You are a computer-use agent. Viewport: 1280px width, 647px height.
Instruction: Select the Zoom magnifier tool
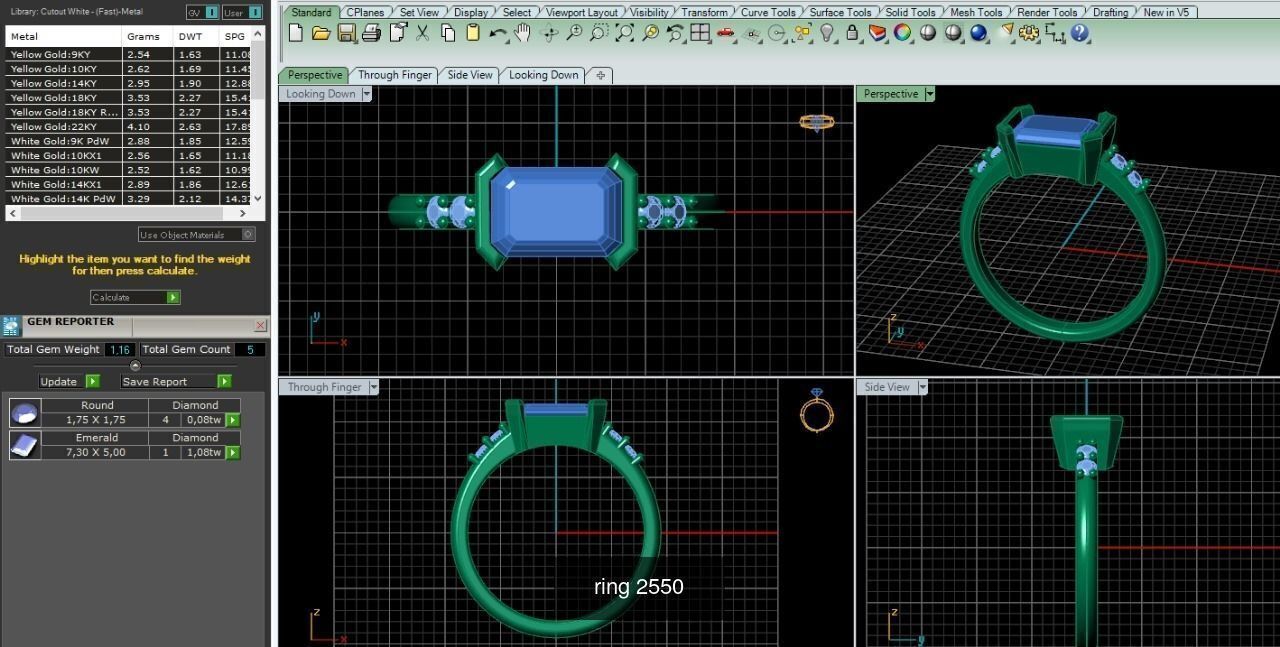[575, 32]
